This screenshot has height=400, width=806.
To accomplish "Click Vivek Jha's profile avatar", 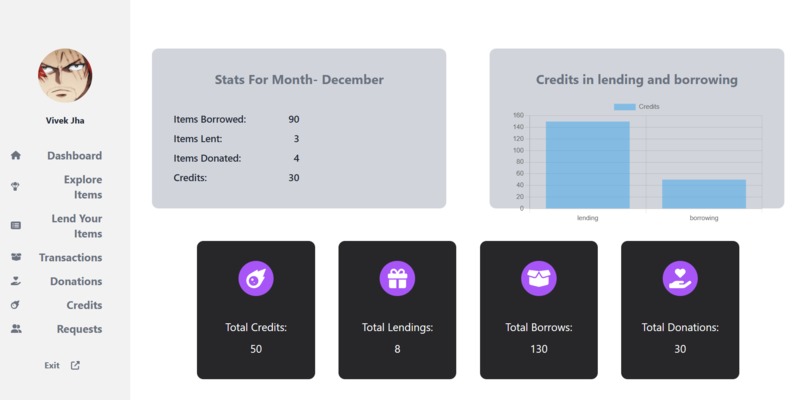I will 65,76.
